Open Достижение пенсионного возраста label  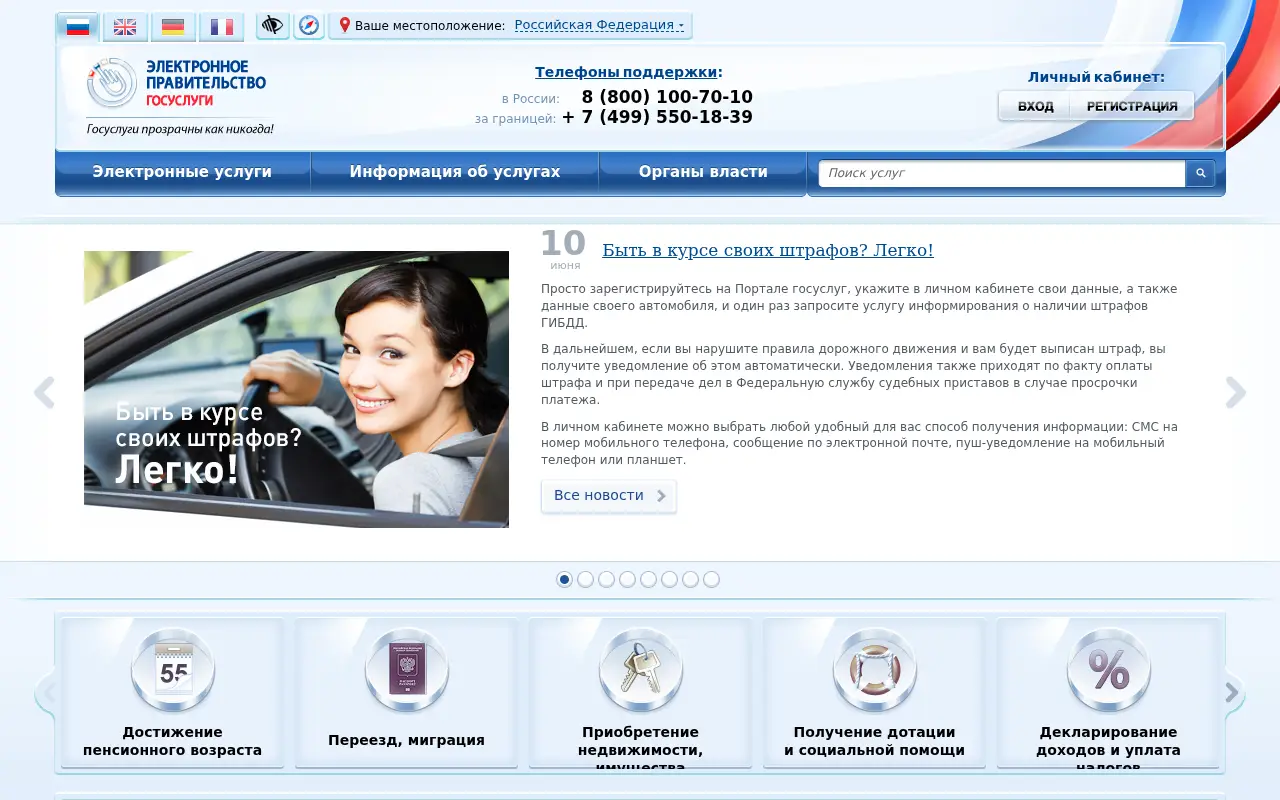point(172,741)
